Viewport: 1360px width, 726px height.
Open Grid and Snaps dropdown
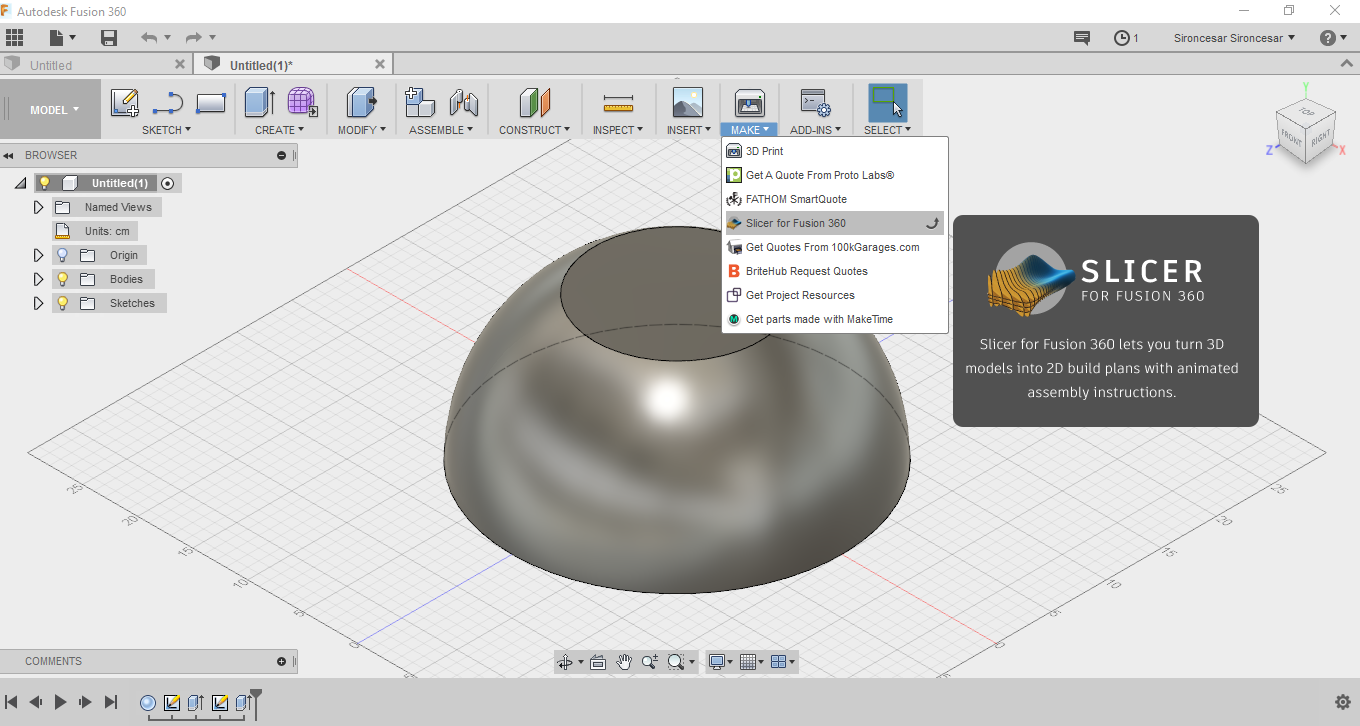[751, 662]
